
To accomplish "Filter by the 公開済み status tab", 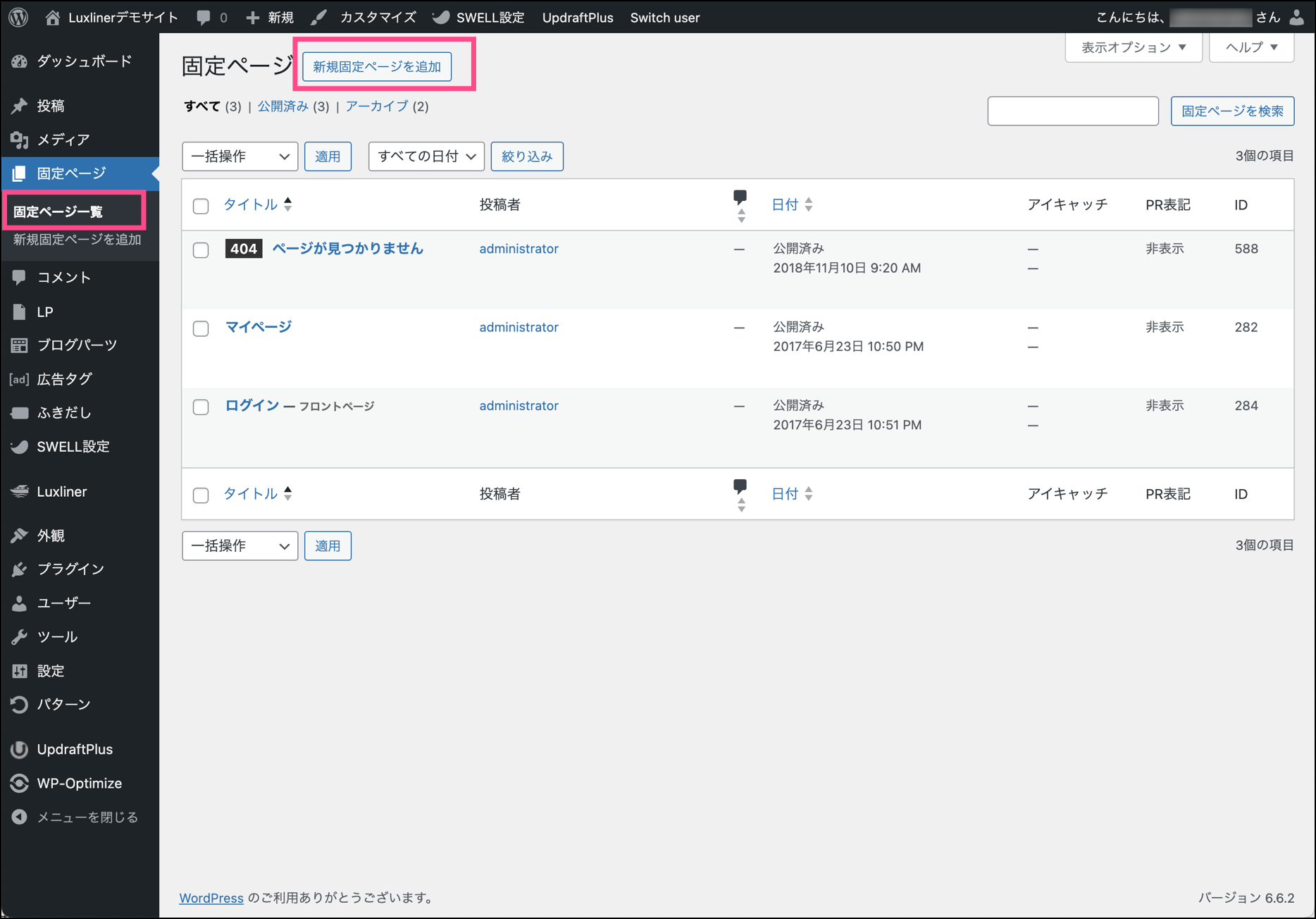I will point(283,106).
